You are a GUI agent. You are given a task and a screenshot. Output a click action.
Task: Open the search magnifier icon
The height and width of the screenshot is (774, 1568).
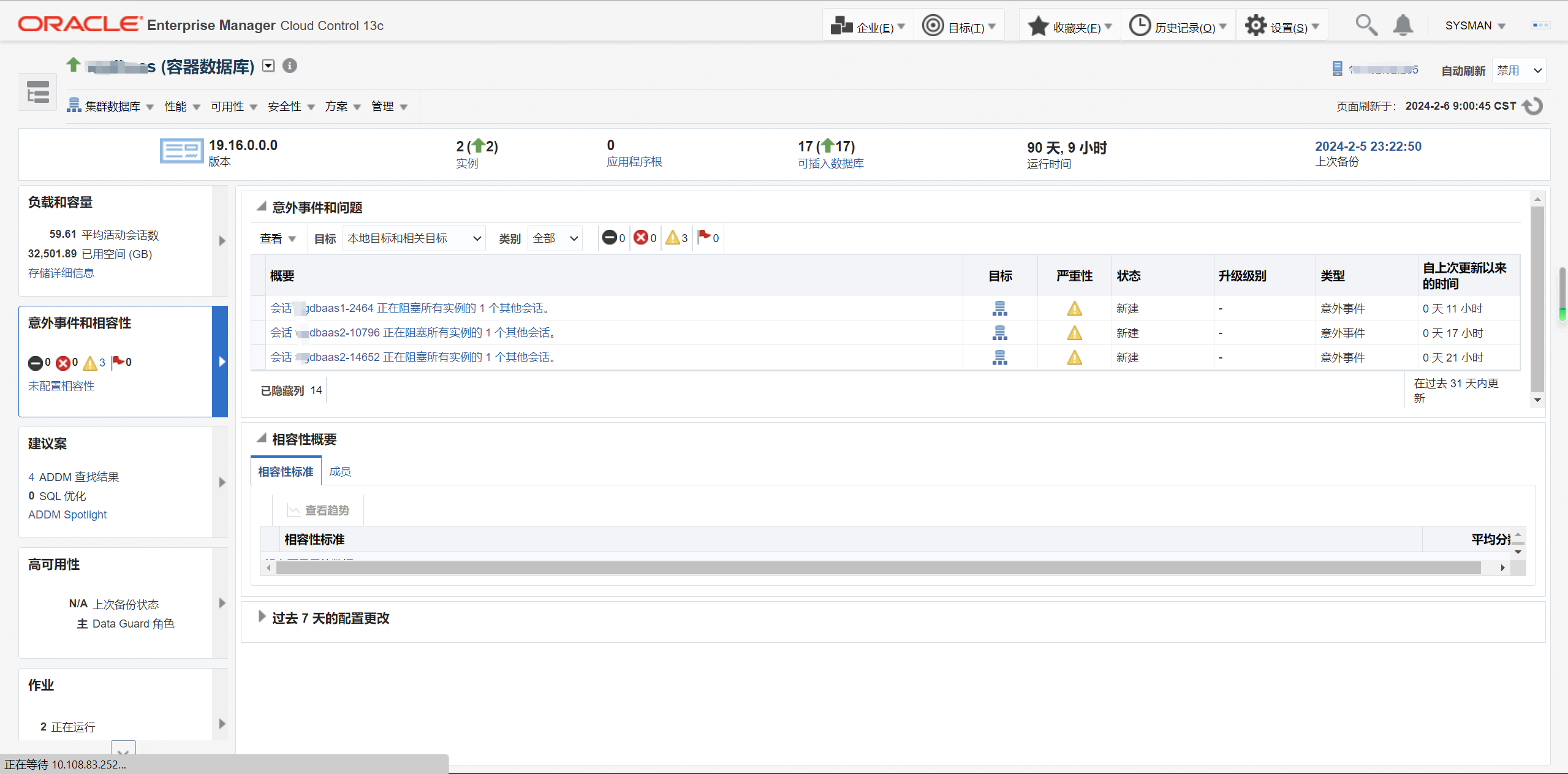(x=1366, y=26)
